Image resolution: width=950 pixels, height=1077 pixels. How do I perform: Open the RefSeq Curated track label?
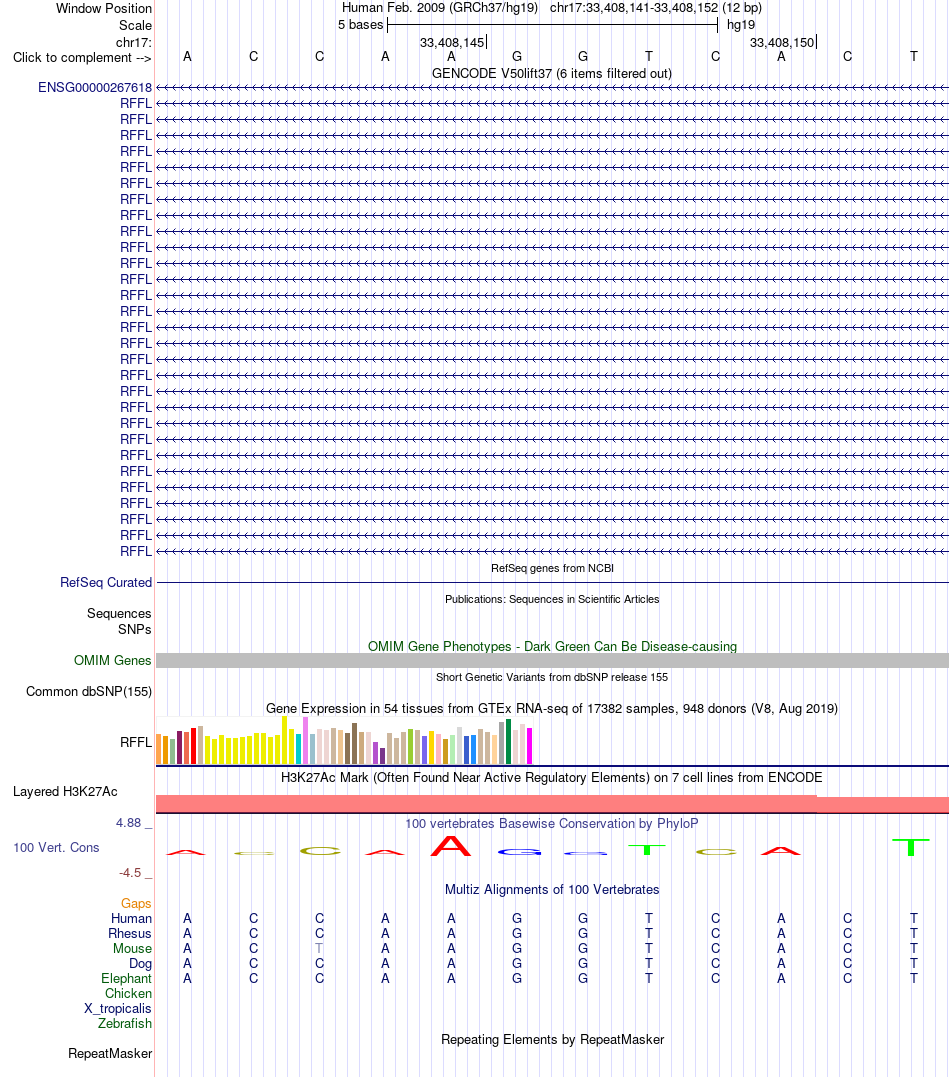(106, 582)
